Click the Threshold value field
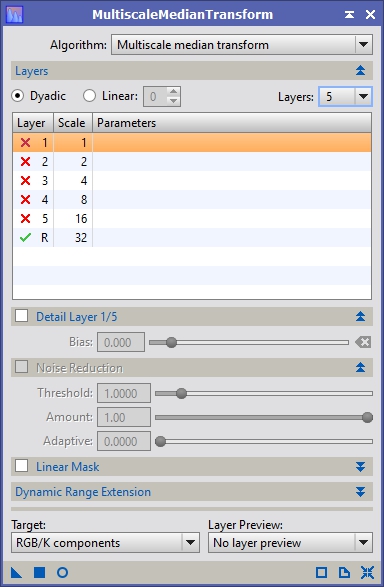Viewport: 384px width, 587px height. click(124, 393)
